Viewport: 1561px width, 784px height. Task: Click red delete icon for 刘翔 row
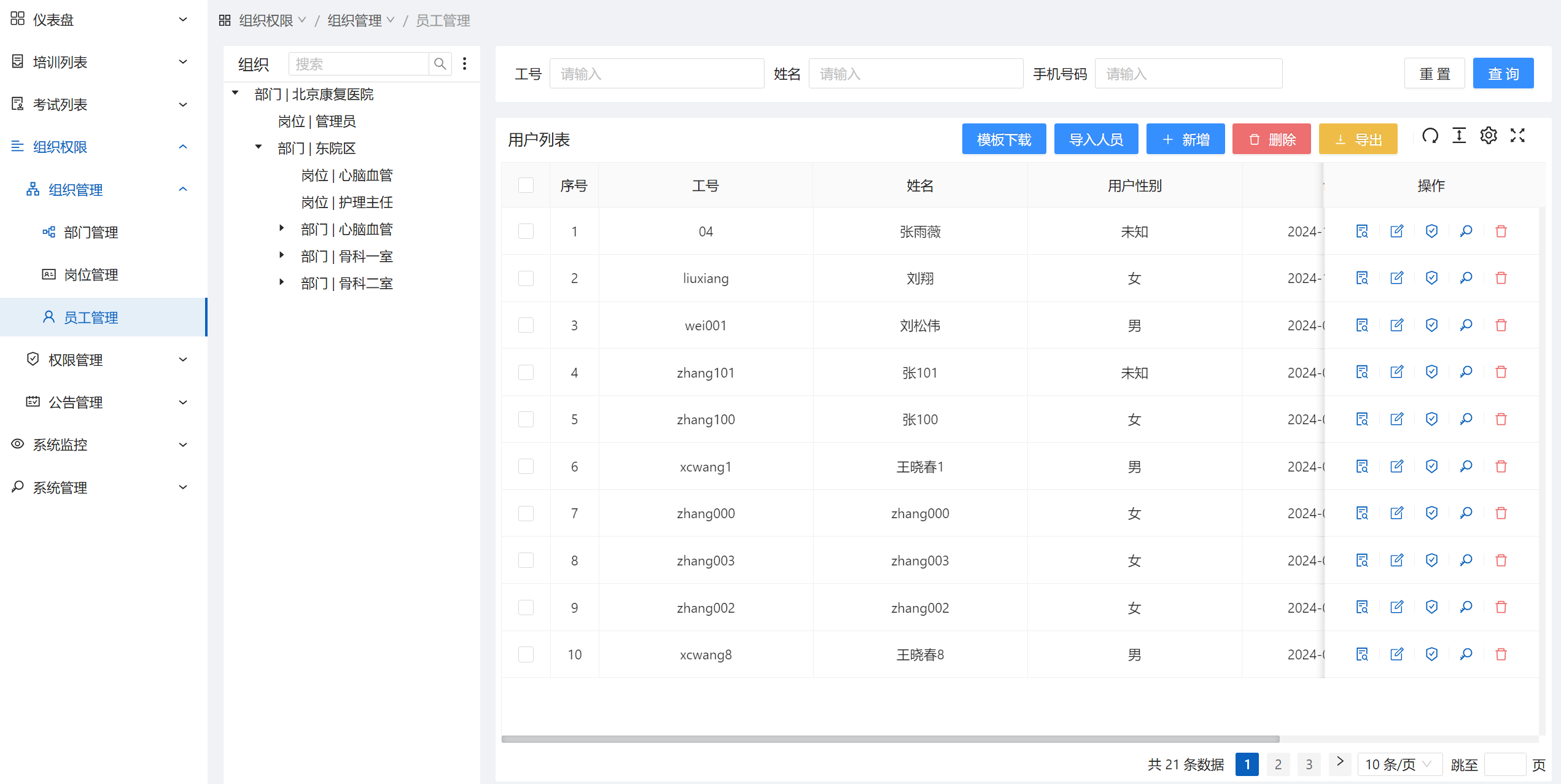1501,278
